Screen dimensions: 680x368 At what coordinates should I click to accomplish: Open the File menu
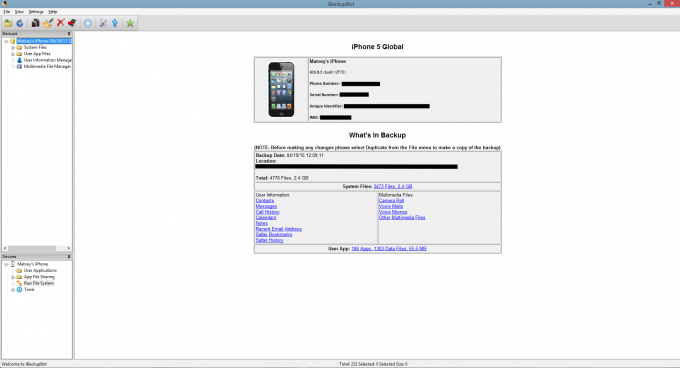coord(7,12)
